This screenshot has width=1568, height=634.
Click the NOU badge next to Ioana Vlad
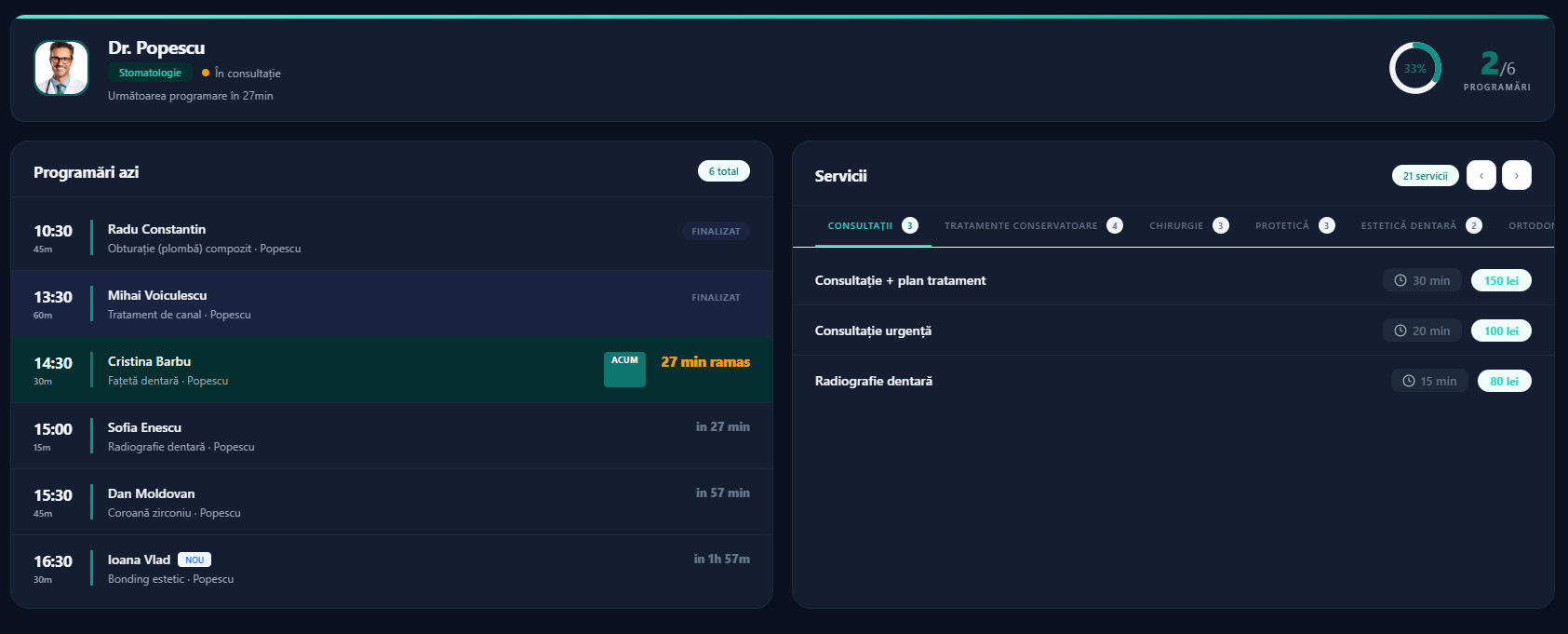(194, 560)
